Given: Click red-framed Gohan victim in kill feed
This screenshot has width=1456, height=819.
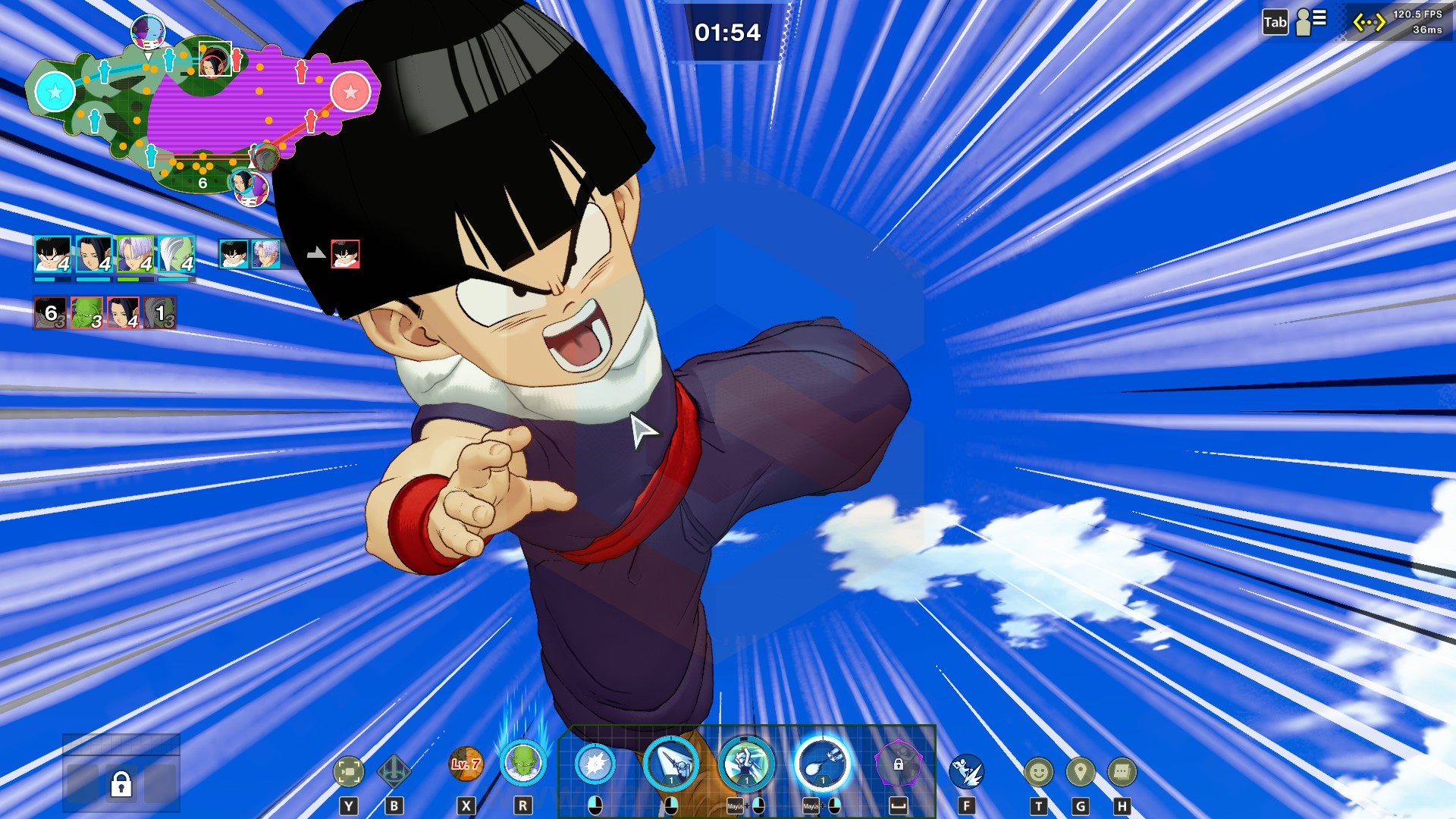Looking at the screenshot, I should 346,254.
